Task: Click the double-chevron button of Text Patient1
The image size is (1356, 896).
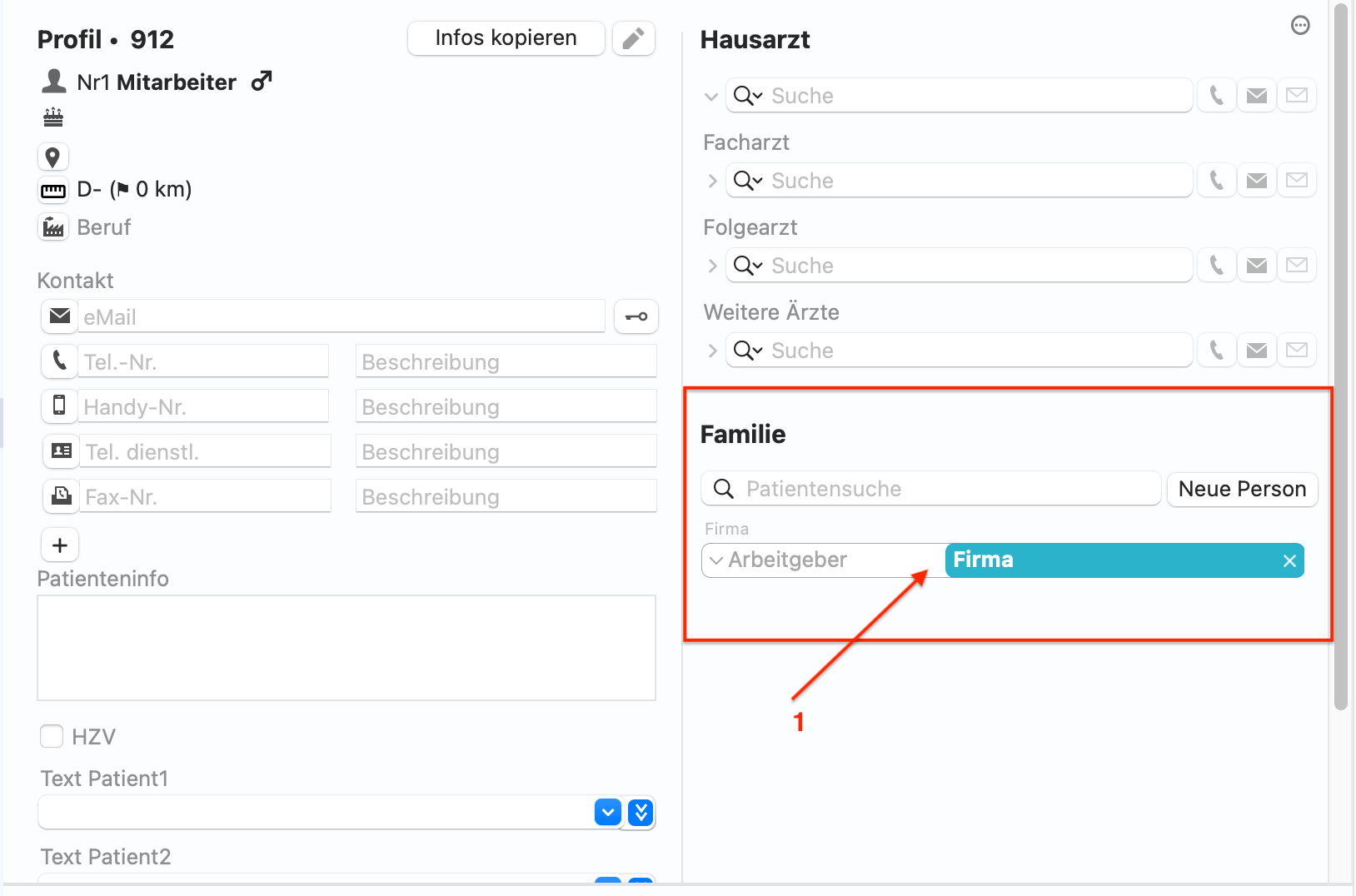Action: [641, 812]
